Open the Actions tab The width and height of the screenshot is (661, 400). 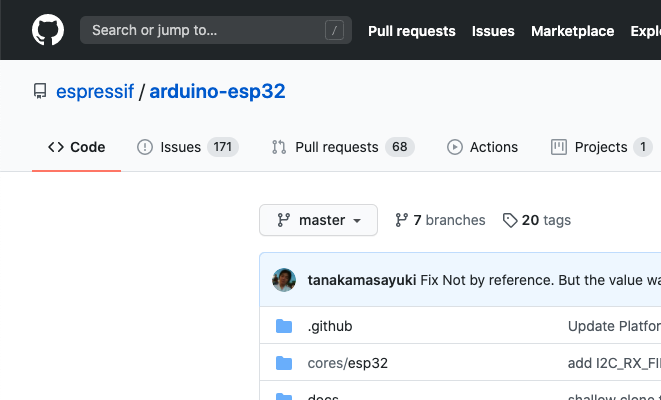[x=482, y=147]
